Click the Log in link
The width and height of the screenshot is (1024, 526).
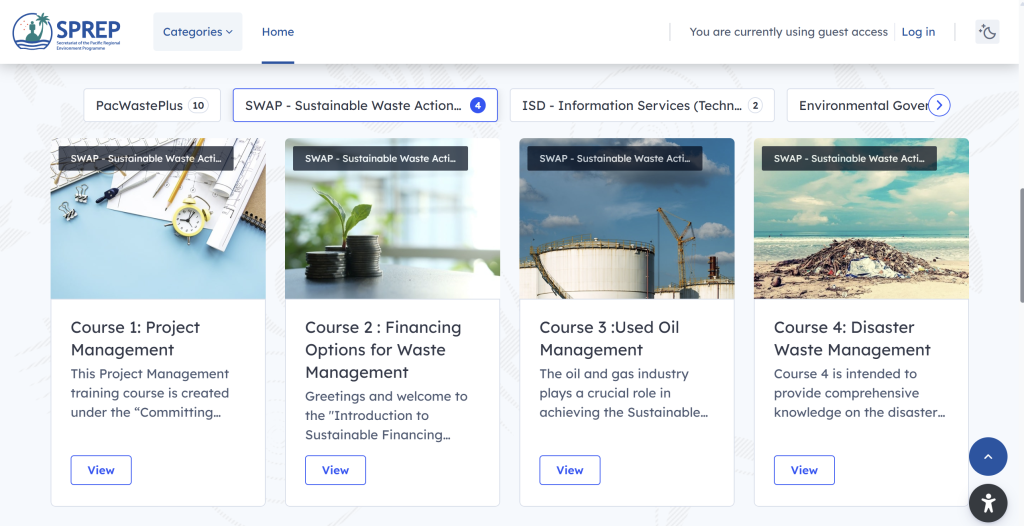[x=918, y=32]
